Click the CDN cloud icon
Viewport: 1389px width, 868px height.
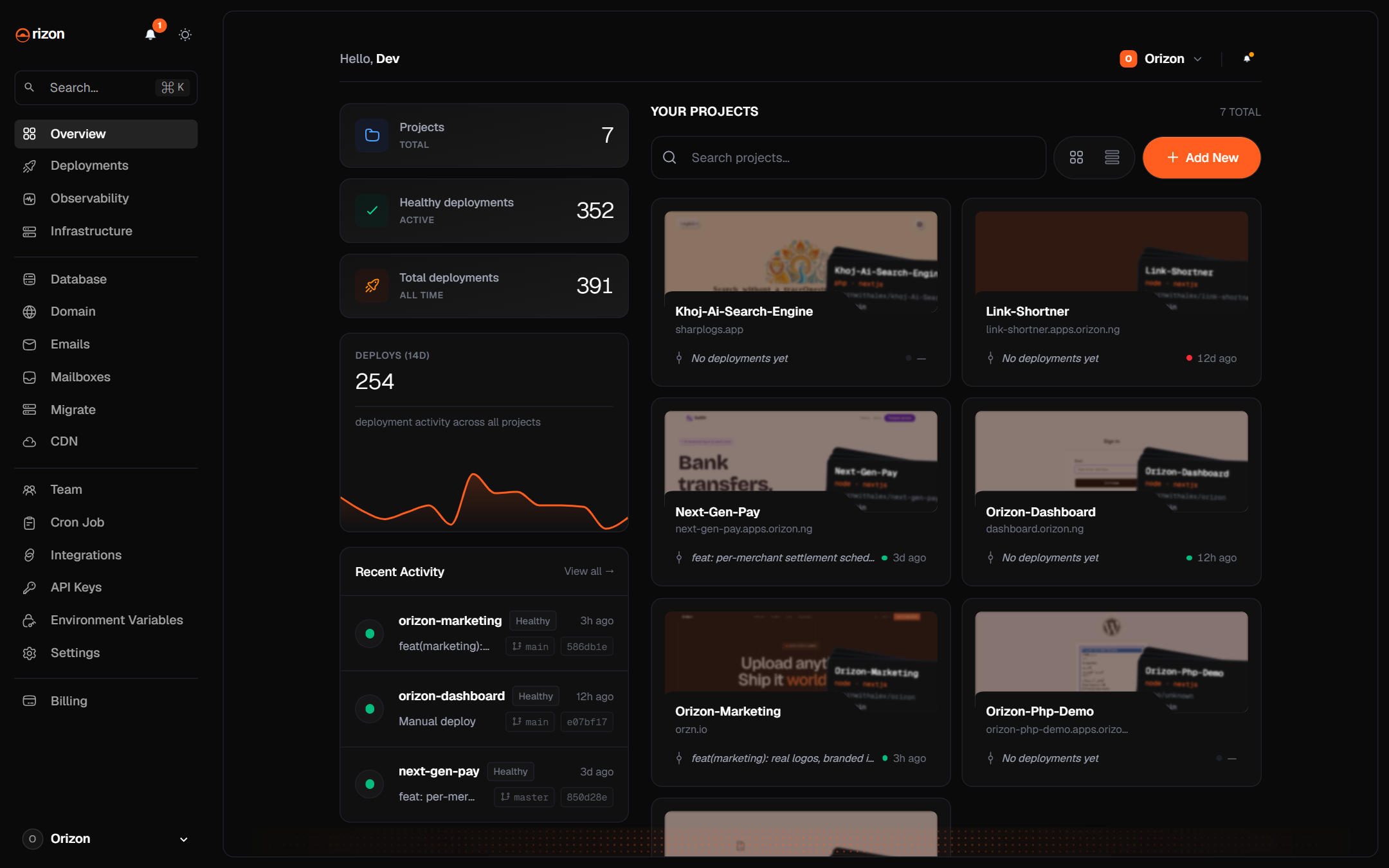[30, 442]
